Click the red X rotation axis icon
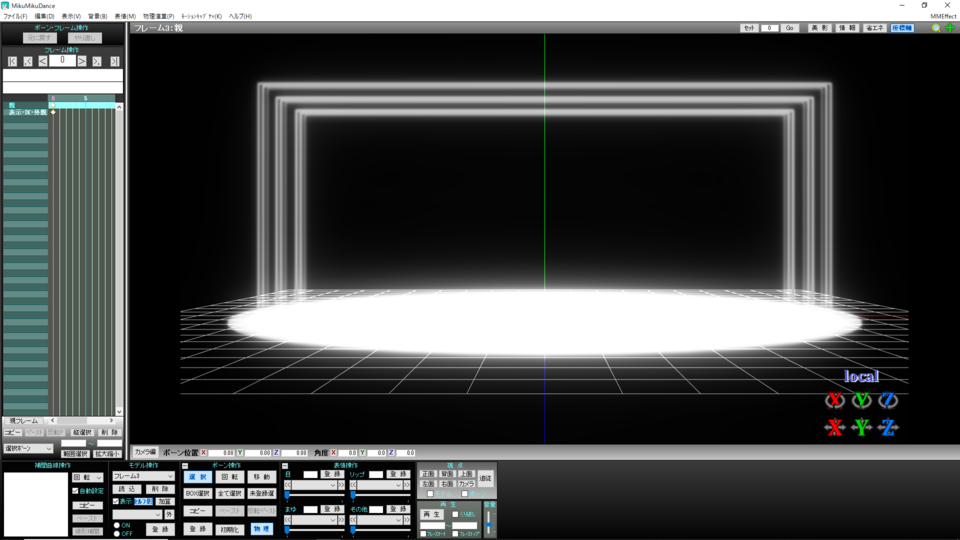The height and width of the screenshot is (540, 960). click(x=834, y=400)
